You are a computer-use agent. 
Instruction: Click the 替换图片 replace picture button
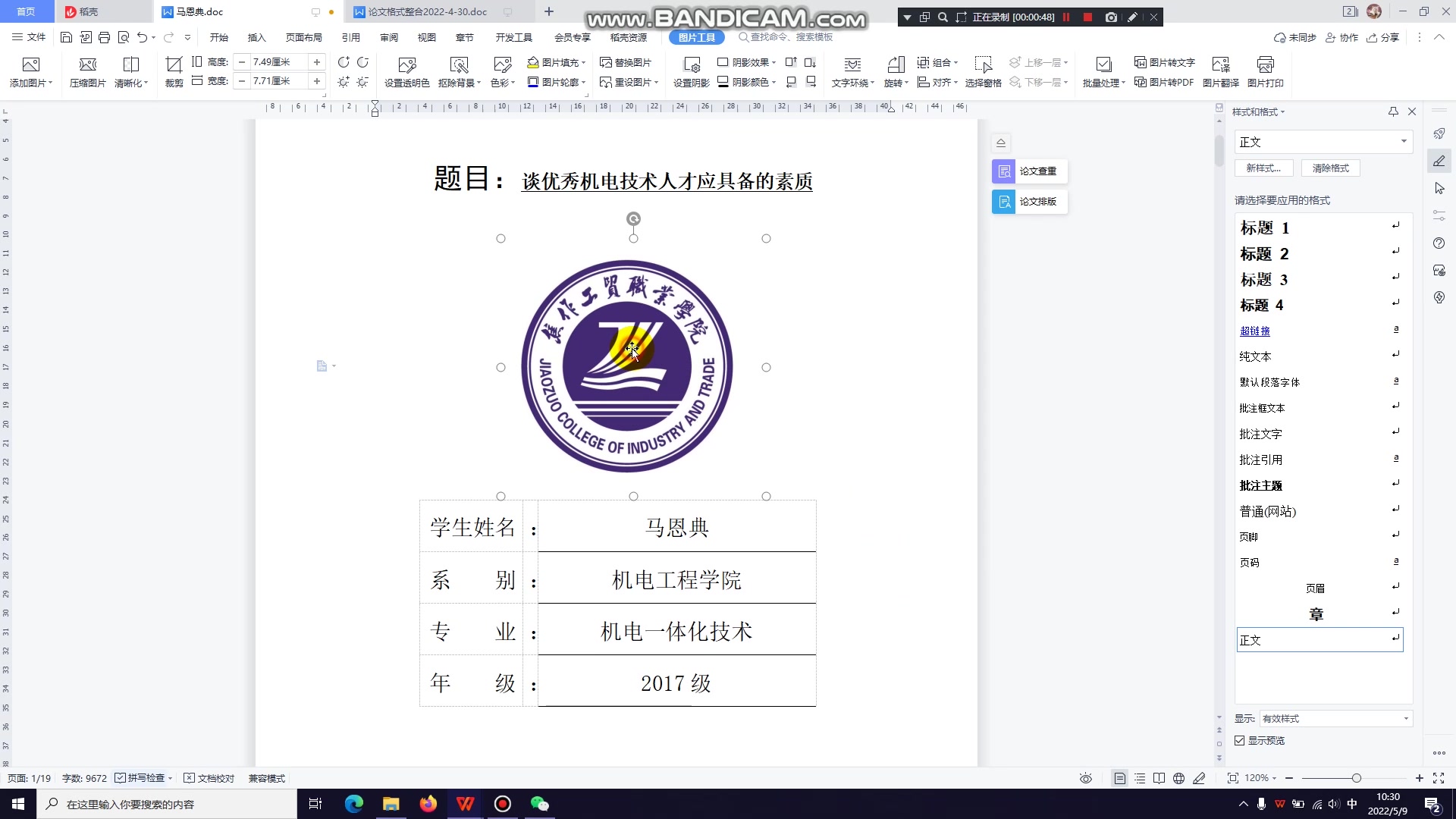[x=626, y=63]
